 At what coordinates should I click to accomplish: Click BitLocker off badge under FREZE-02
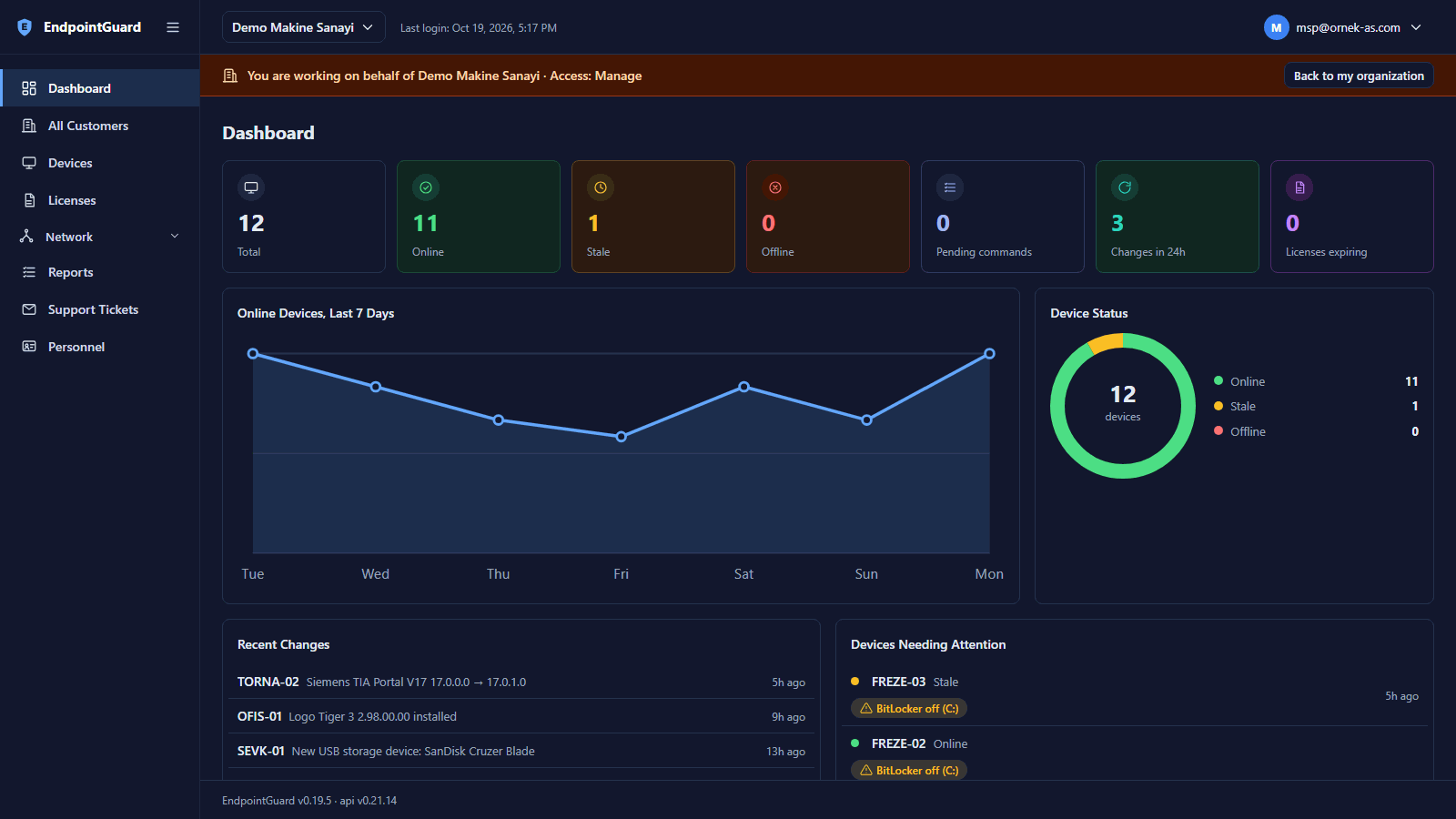pos(909,770)
